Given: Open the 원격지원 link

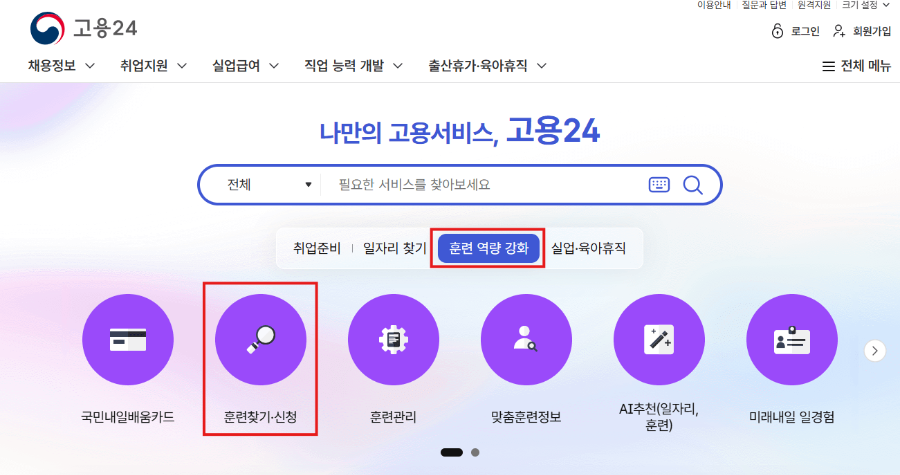Looking at the screenshot, I should click(x=814, y=5).
